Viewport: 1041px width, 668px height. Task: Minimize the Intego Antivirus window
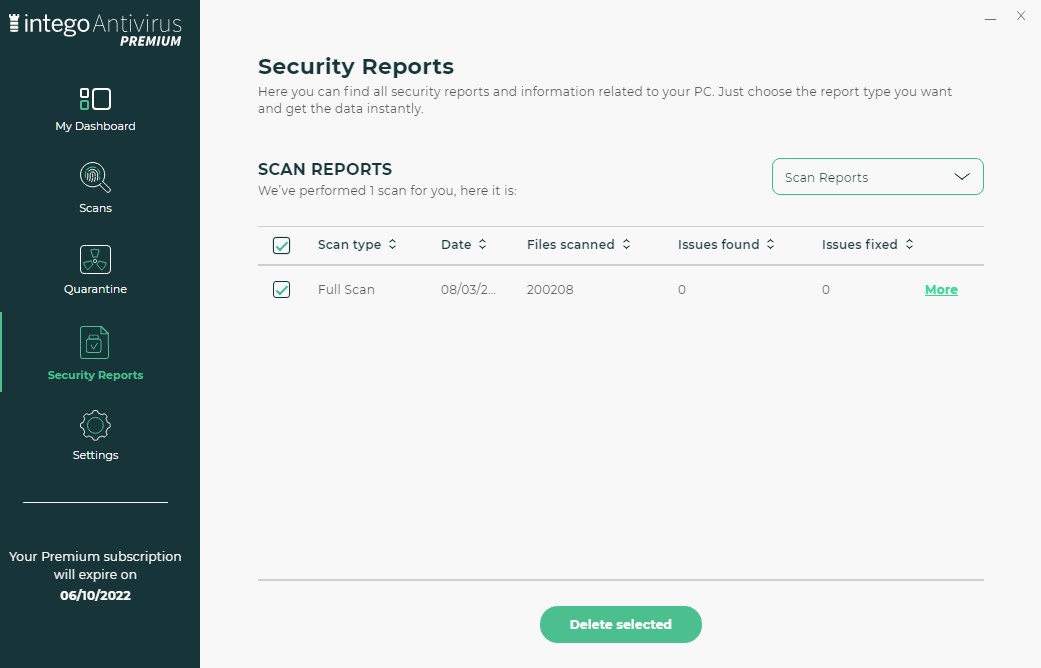click(990, 17)
